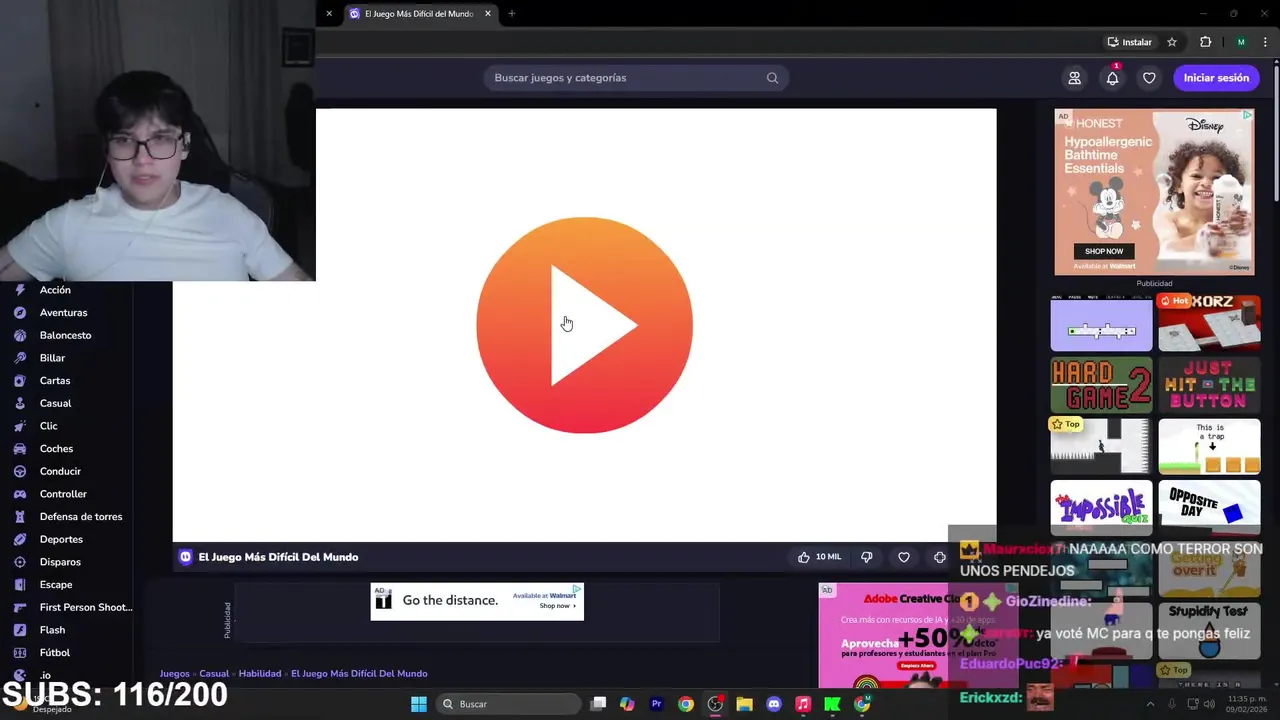Open the Windows Start menu
Image resolution: width=1280 pixels, height=720 pixels.
[x=419, y=704]
